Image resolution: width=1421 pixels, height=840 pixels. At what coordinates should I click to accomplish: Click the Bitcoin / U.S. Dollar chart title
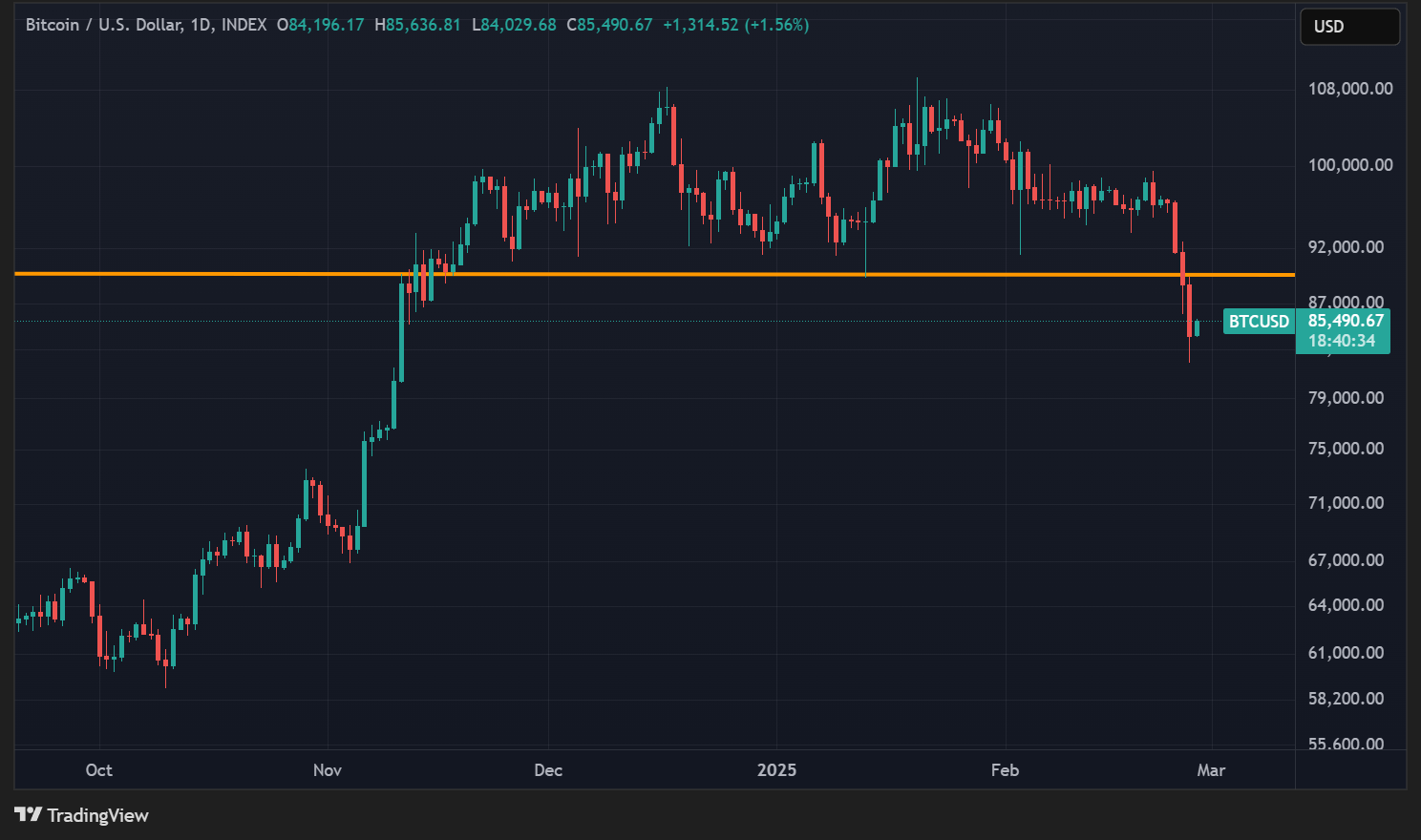click(145, 25)
